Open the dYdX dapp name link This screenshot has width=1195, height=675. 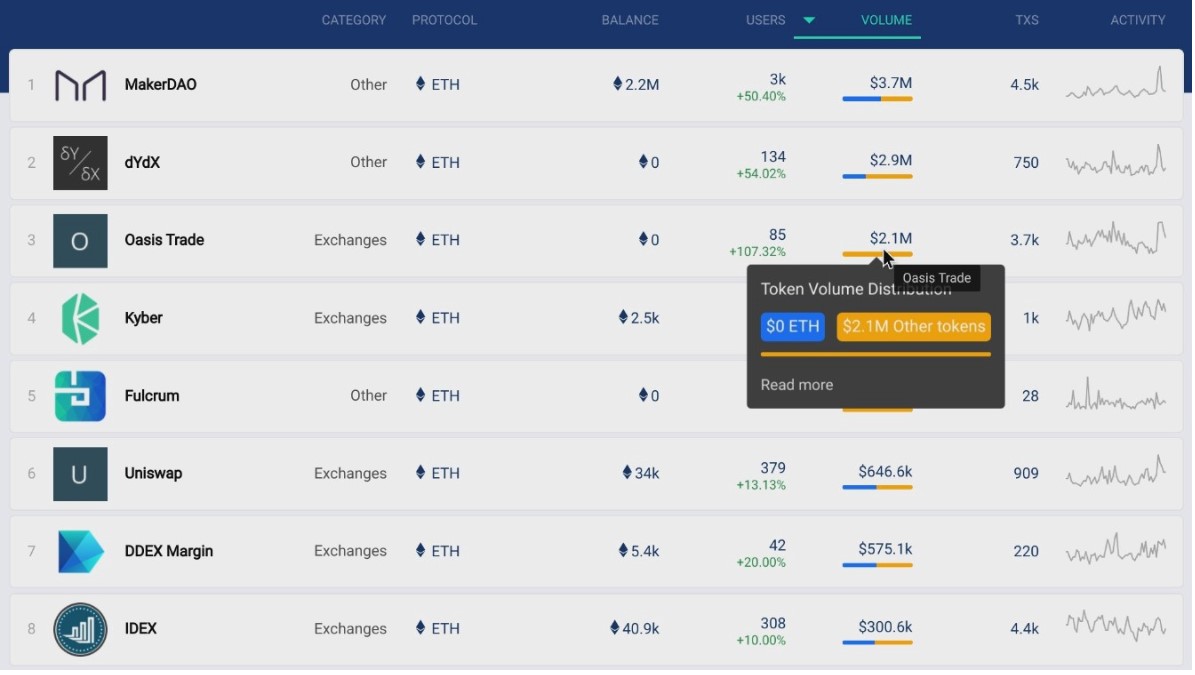pyautogui.click(x=143, y=162)
